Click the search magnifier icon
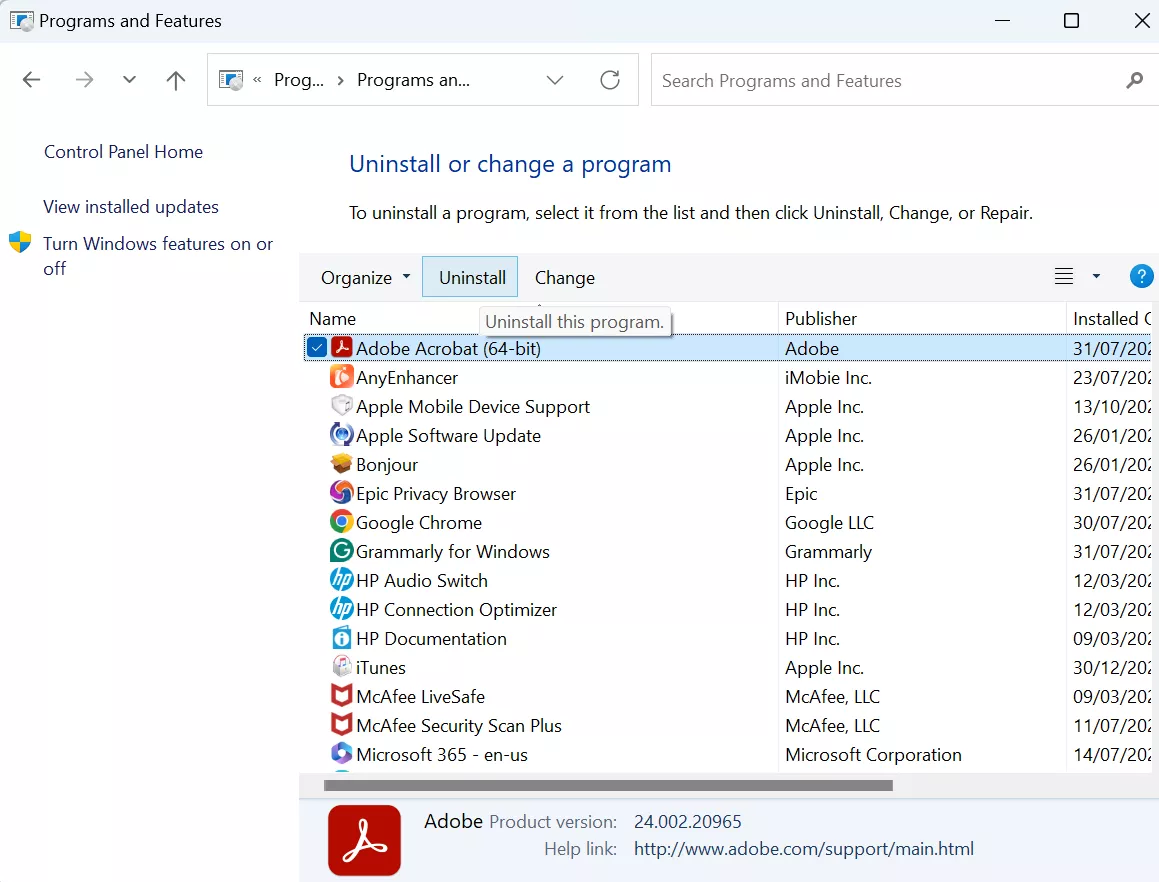The image size is (1159, 882). 1134,80
